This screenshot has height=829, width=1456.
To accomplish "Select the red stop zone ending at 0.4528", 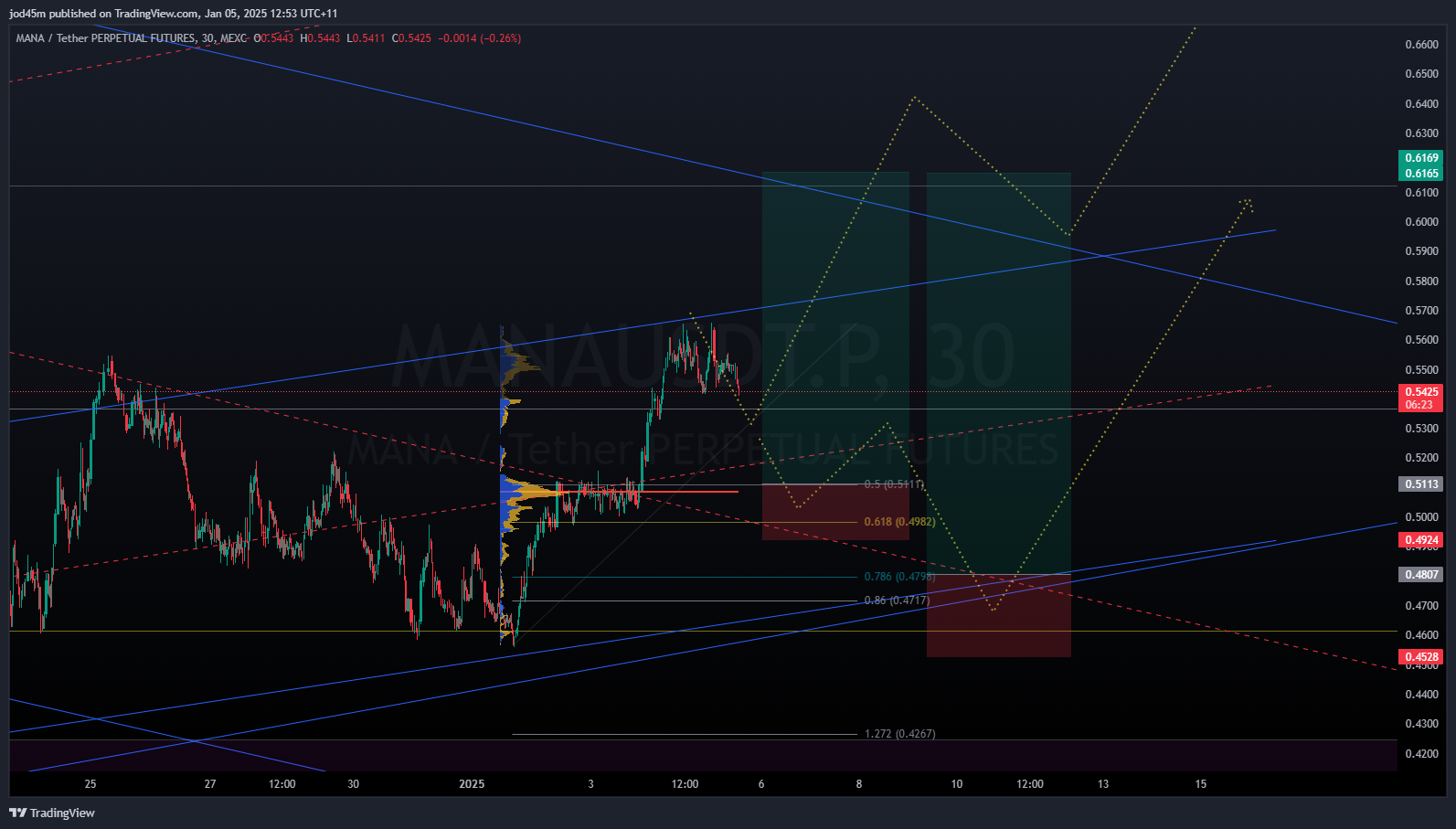I will click(999, 615).
